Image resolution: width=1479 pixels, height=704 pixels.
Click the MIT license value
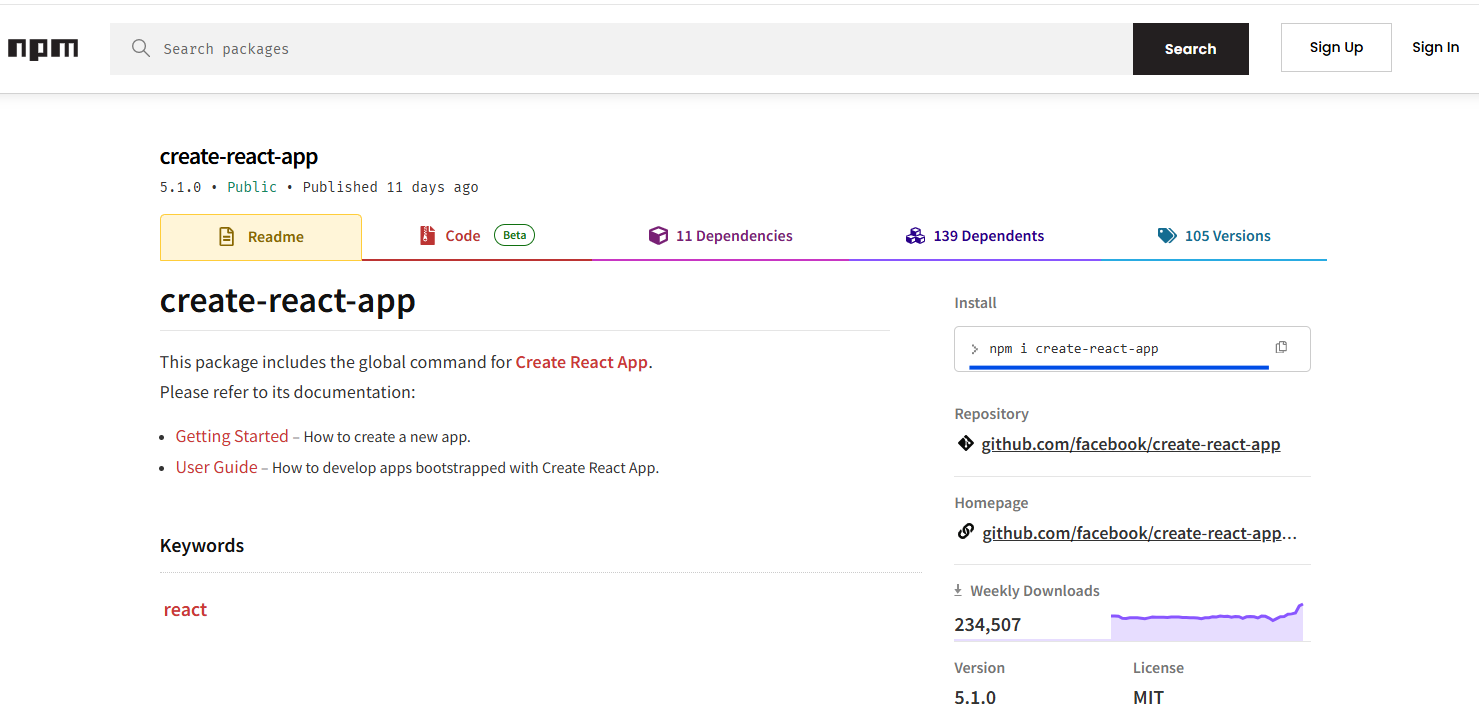pos(1148,697)
